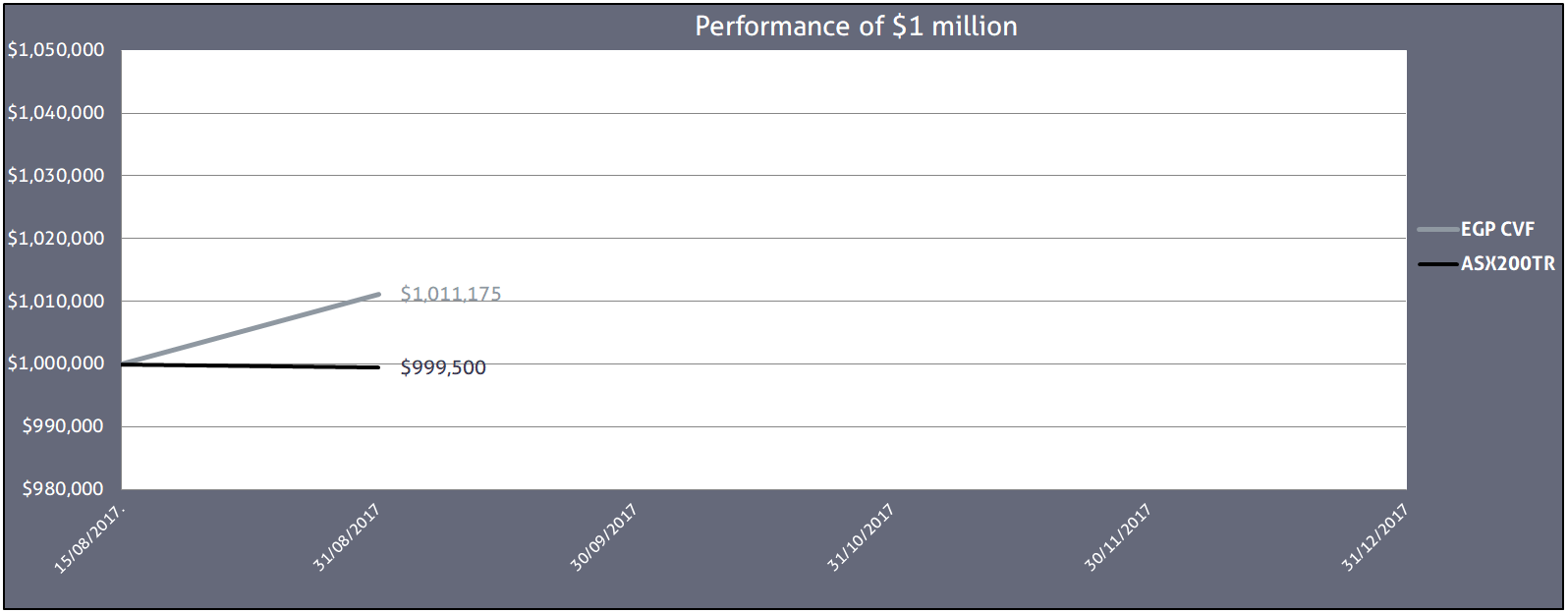Screen dimensions: 1568x613
Task: Click the $980,000 y-axis label
Action: click(x=62, y=489)
